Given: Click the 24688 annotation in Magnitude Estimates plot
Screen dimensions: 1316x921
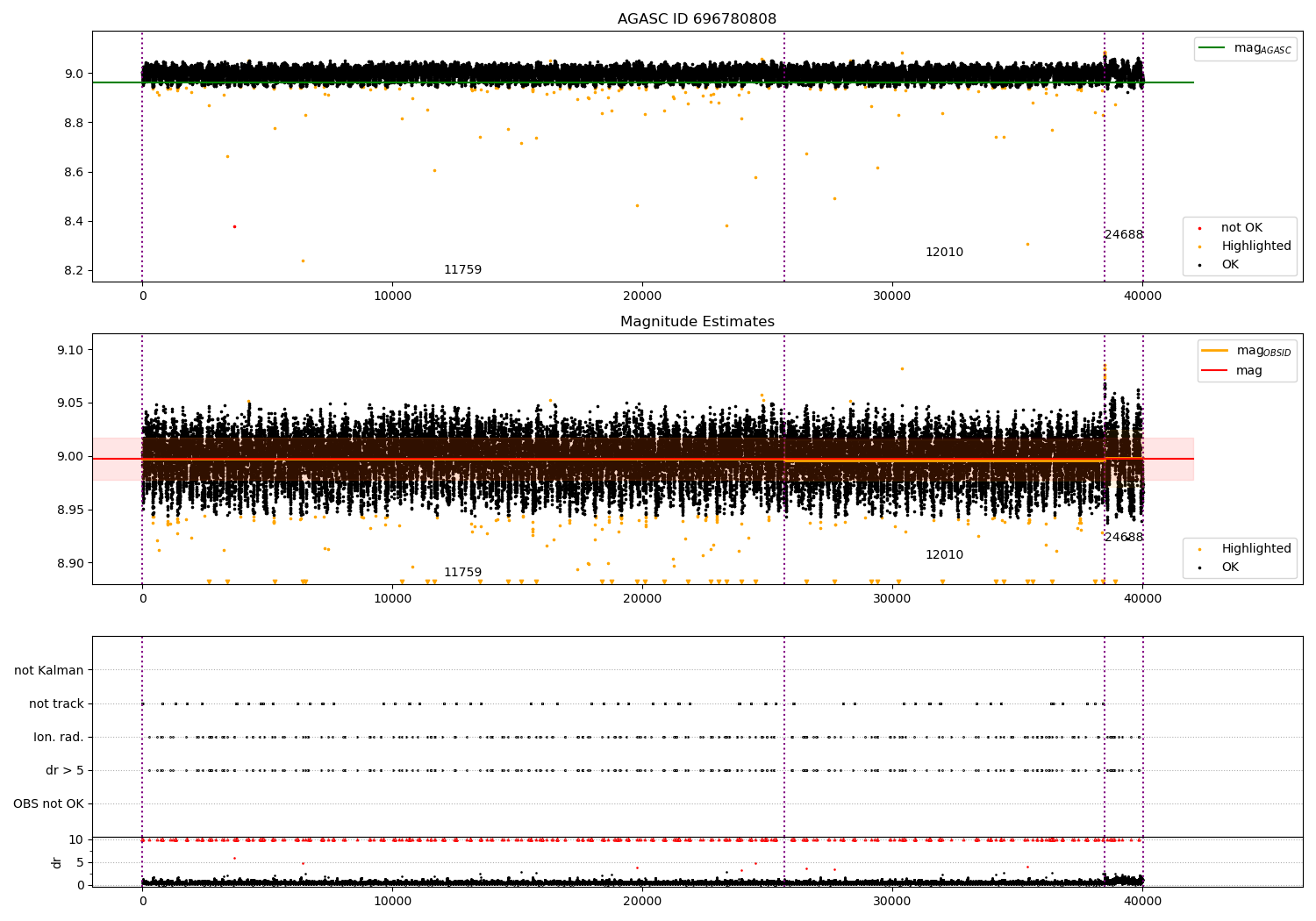Looking at the screenshot, I should [1124, 538].
